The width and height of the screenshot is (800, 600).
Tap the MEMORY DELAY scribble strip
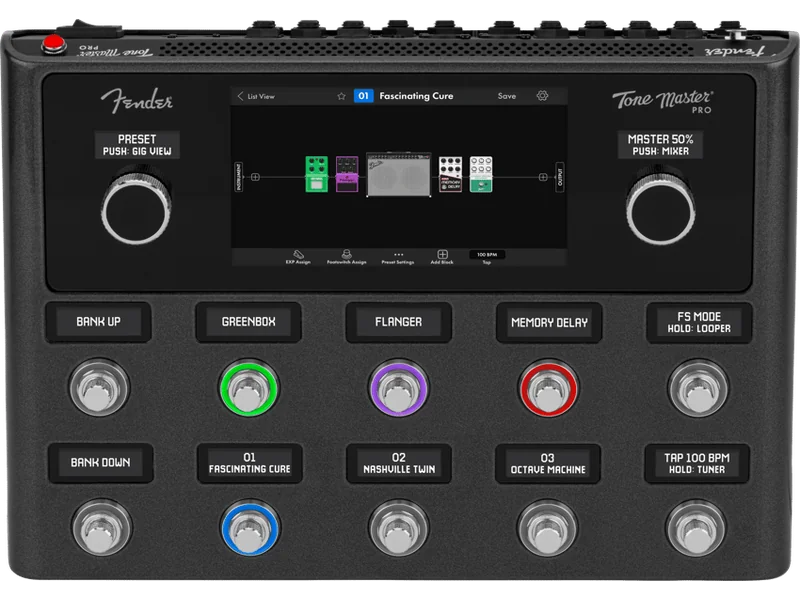tap(549, 322)
